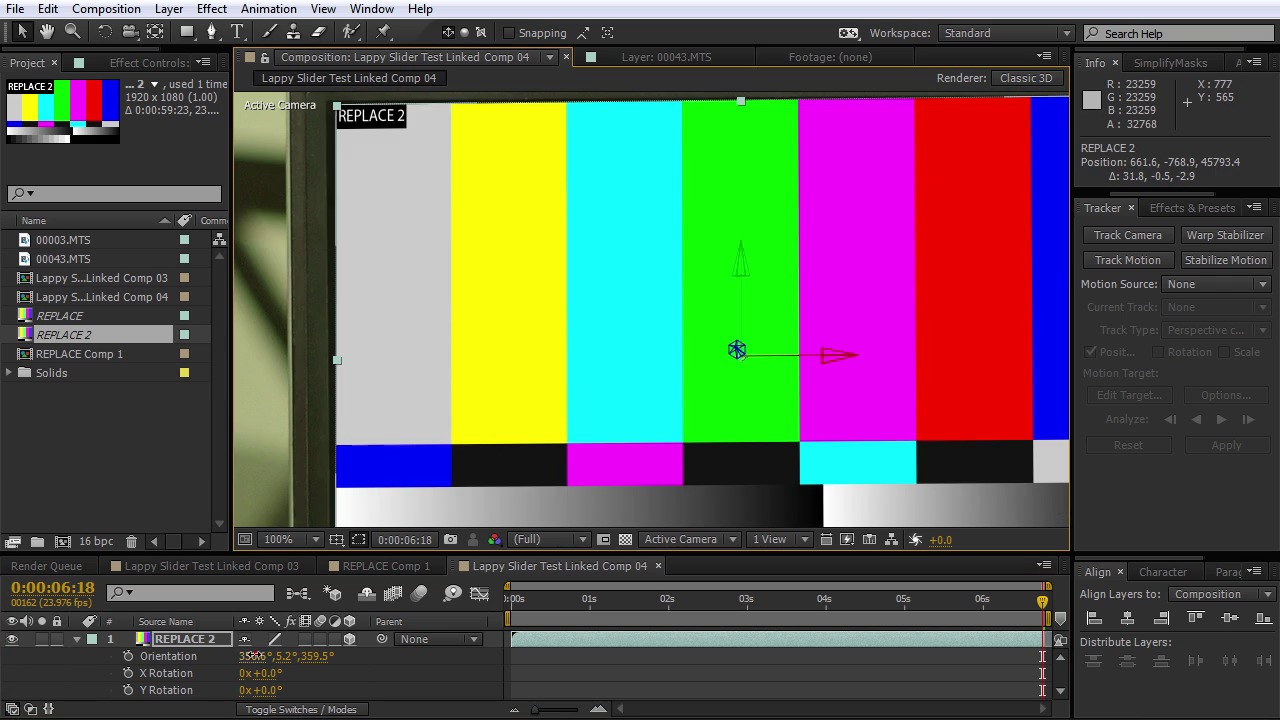The width and height of the screenshot is (1280, 720).
Task: Select the Rectangle shape tool
Action: 187,32
